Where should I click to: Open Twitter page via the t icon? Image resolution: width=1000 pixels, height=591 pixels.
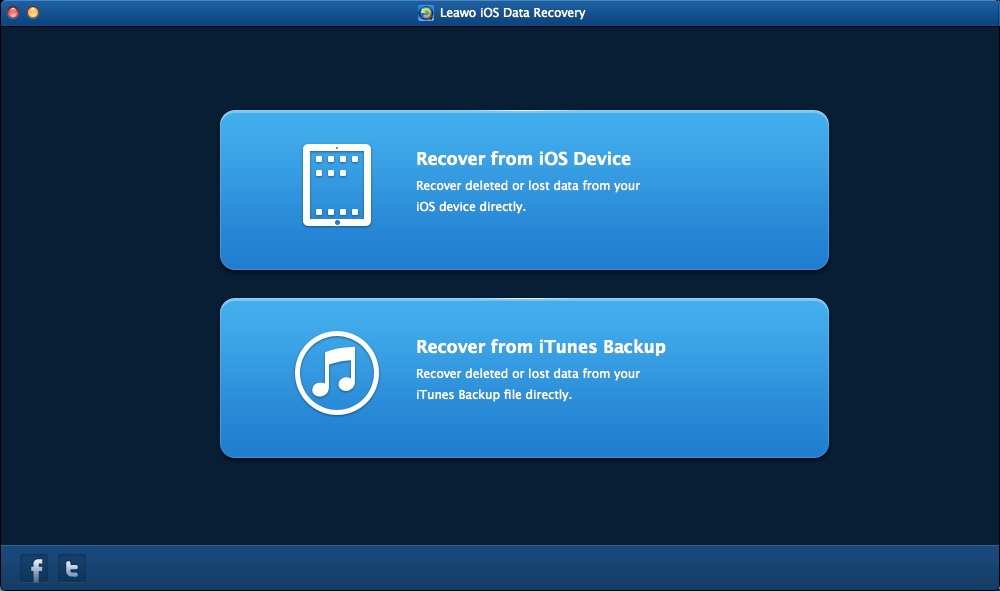[72, 567]
